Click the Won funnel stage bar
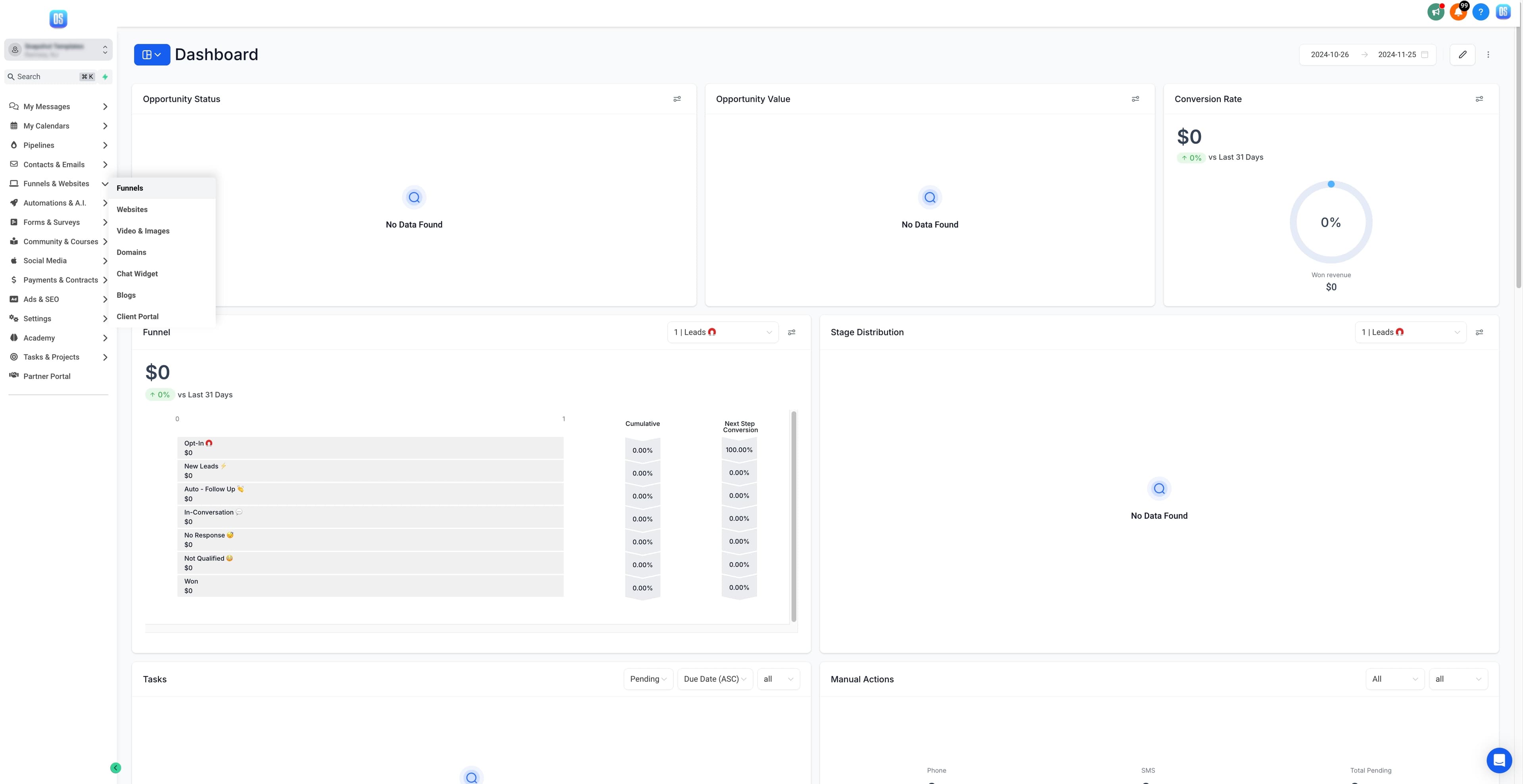 point(370,586)
